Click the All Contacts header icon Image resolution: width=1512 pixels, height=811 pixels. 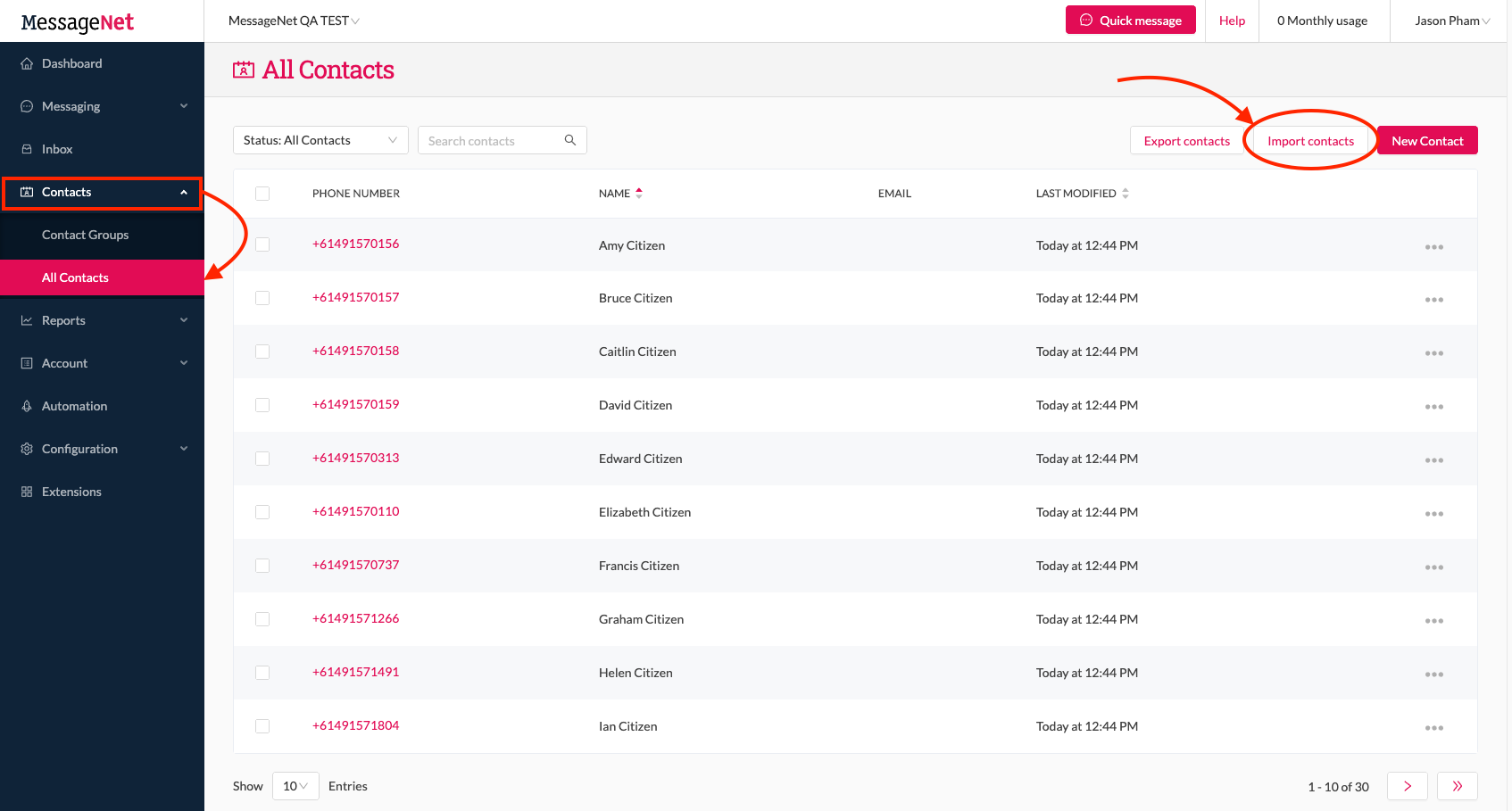[243, 69]
